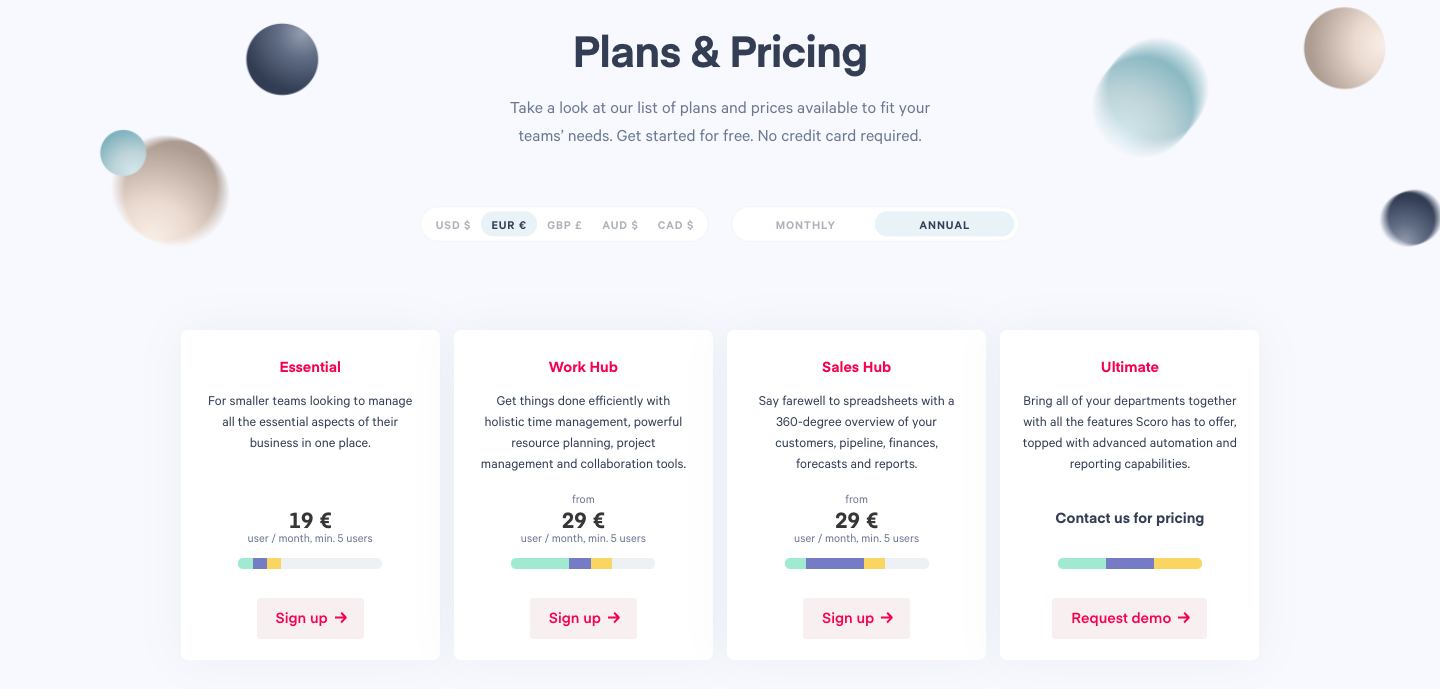Choose AUD $ currency
The height and width of the screenshot is (689, 1440).
click(620, 225)
